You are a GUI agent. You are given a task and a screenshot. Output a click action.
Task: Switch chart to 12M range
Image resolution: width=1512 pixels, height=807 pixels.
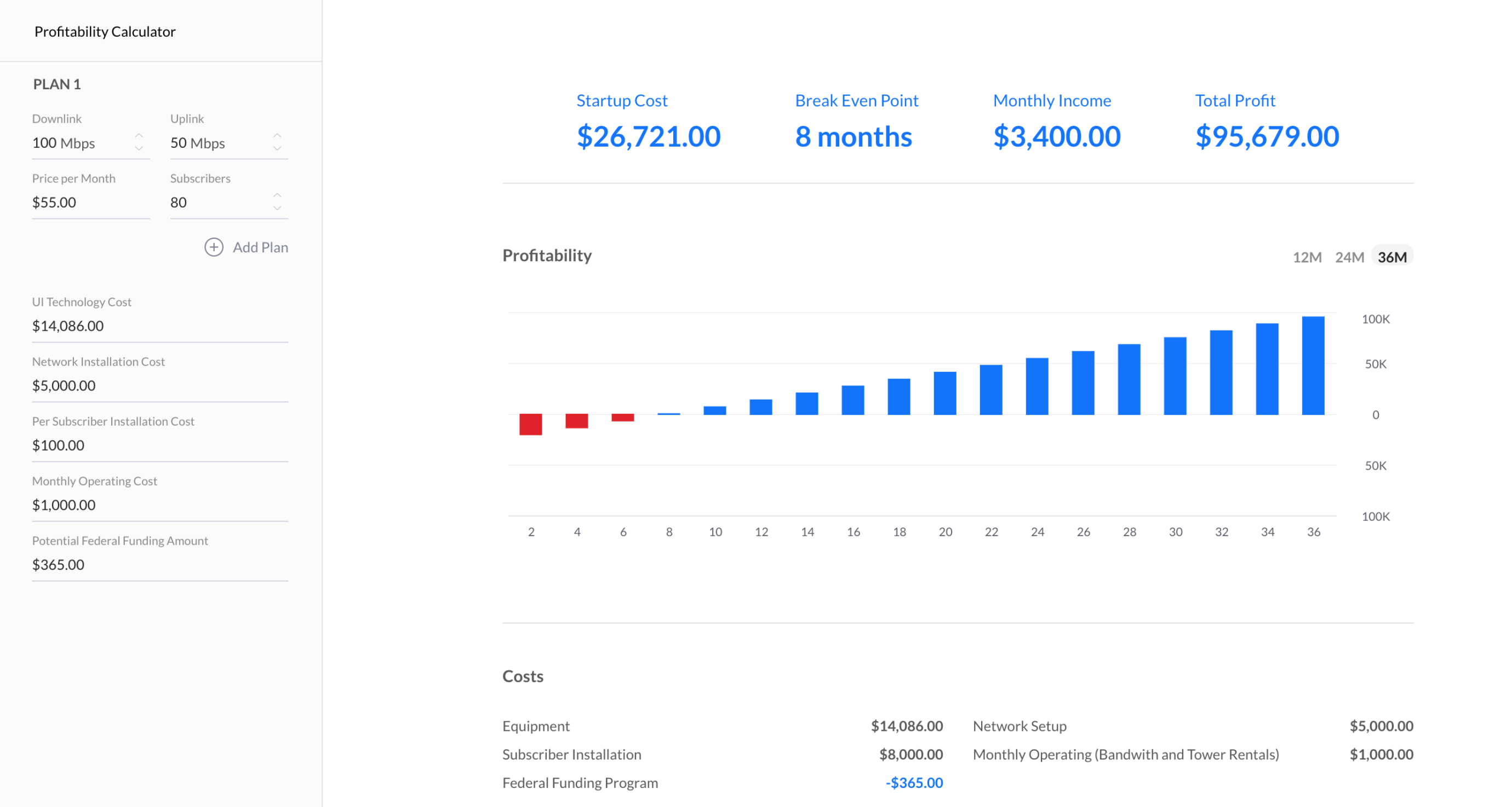[1307, 257]
